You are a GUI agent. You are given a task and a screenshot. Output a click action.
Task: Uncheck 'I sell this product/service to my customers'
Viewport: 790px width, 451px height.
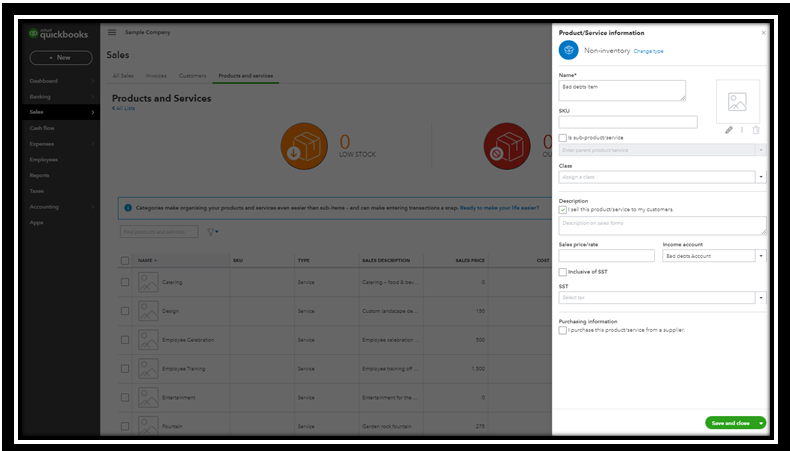click(x=563, y=210)
